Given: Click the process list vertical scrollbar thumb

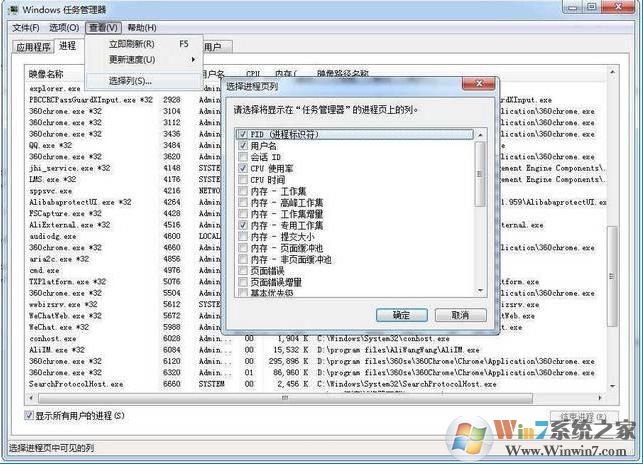Looking at the screenshot, I should pos(612,276).
